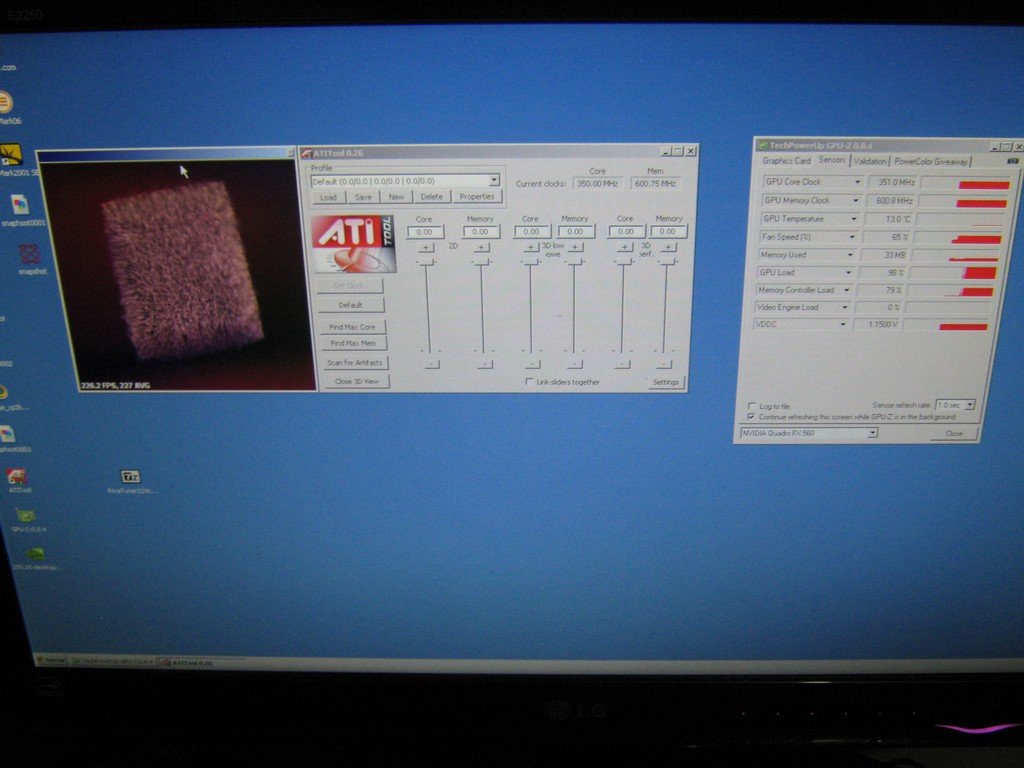This screenshot has width=1024, height=768.
Task: Open the ATITool desktop shortcut icon
Action: [x=17, y=476]
